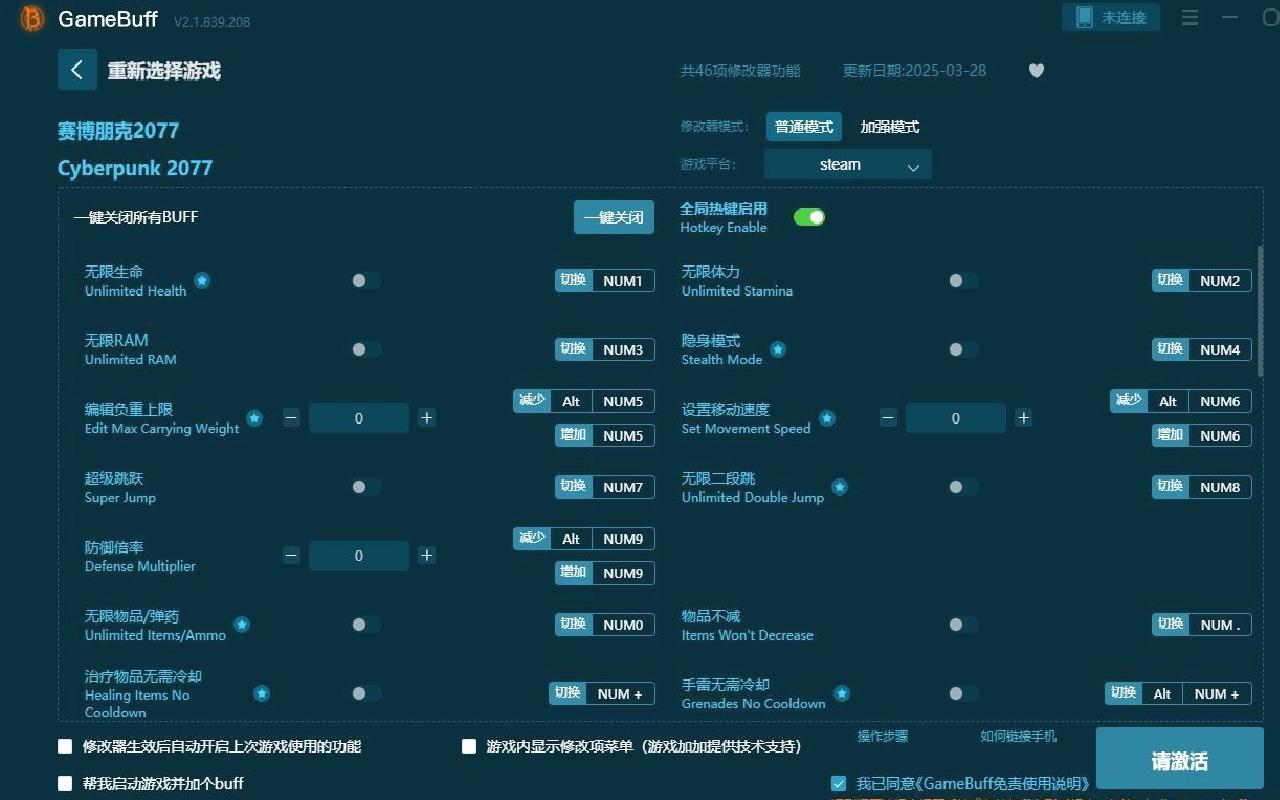Open the hamburger menu icon

point(1190,17)
